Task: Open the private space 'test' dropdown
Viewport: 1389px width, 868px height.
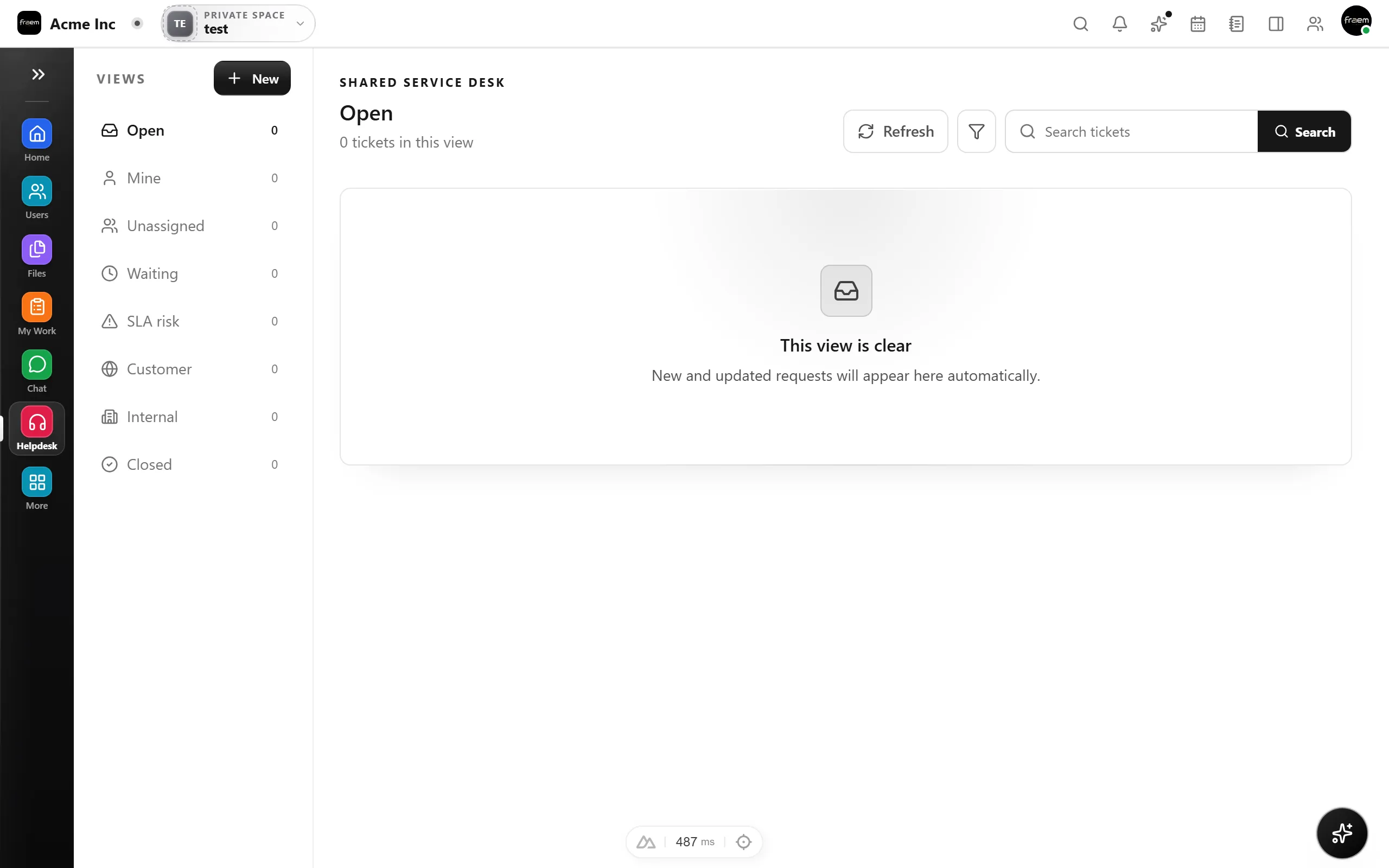Action: click(238, 23)
